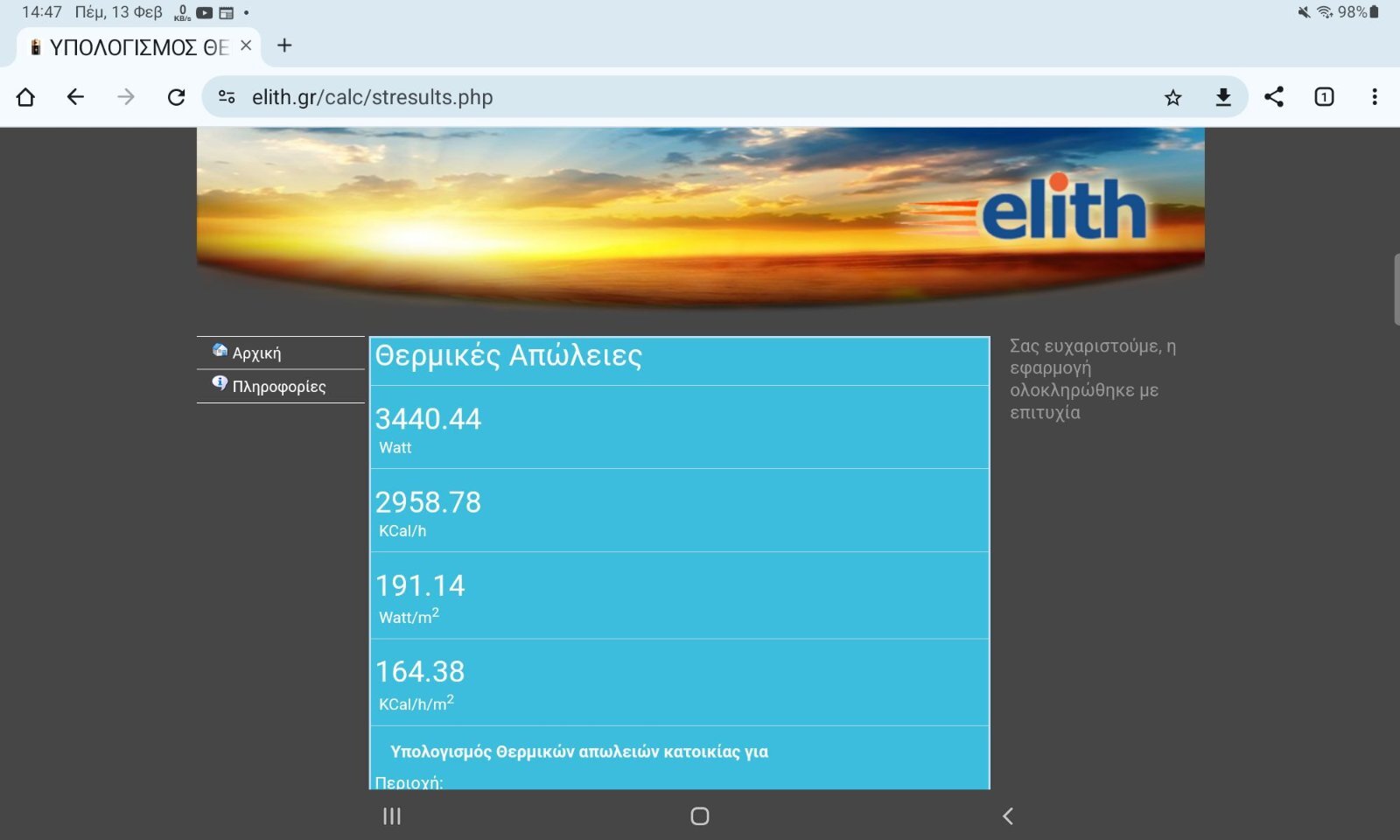1400x840 pixels.
Task: Click the Σας ευχαριστούμε completion message
Action: pyautogui.click(x=1093, y=379)
